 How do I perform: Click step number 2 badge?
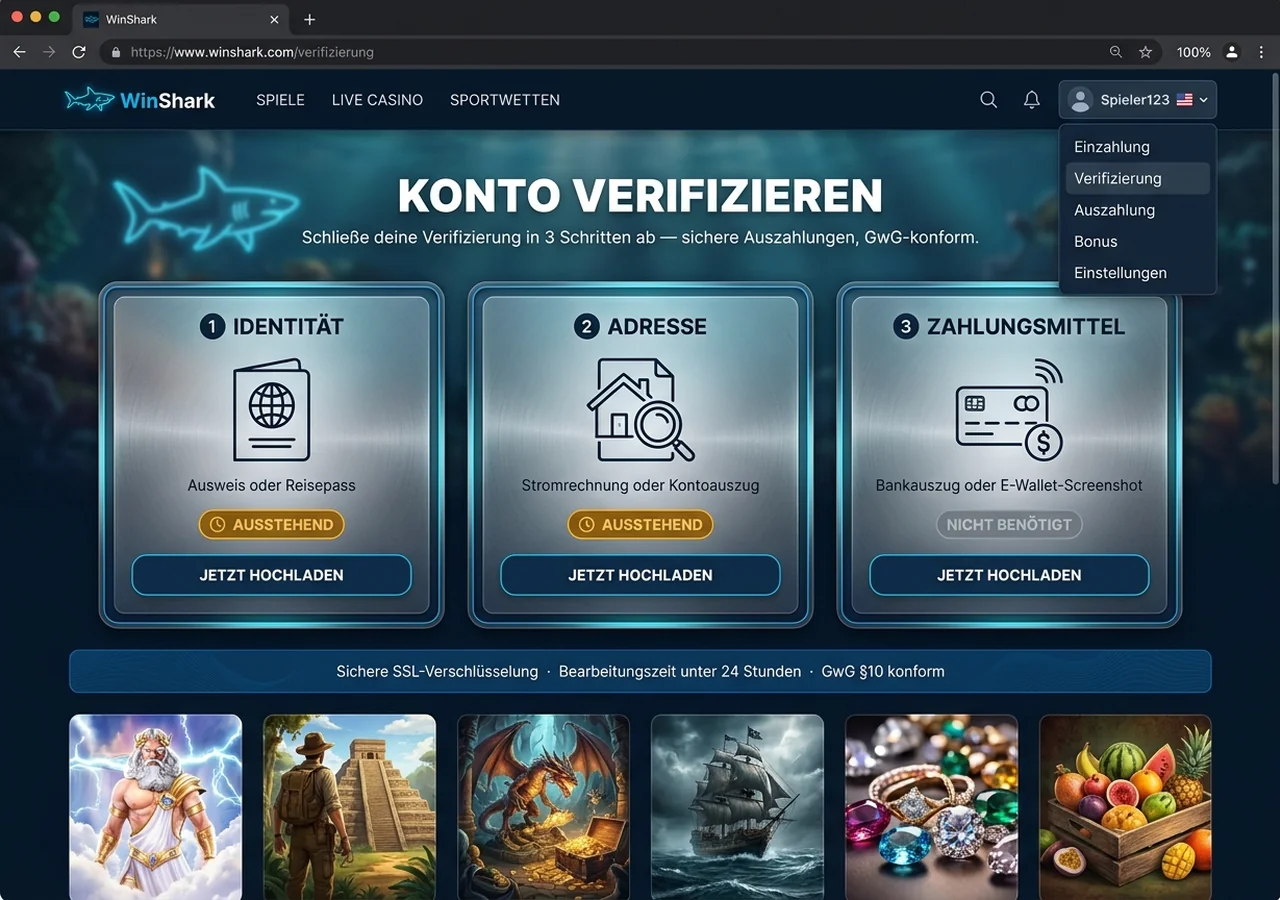[x=587, y=326]
